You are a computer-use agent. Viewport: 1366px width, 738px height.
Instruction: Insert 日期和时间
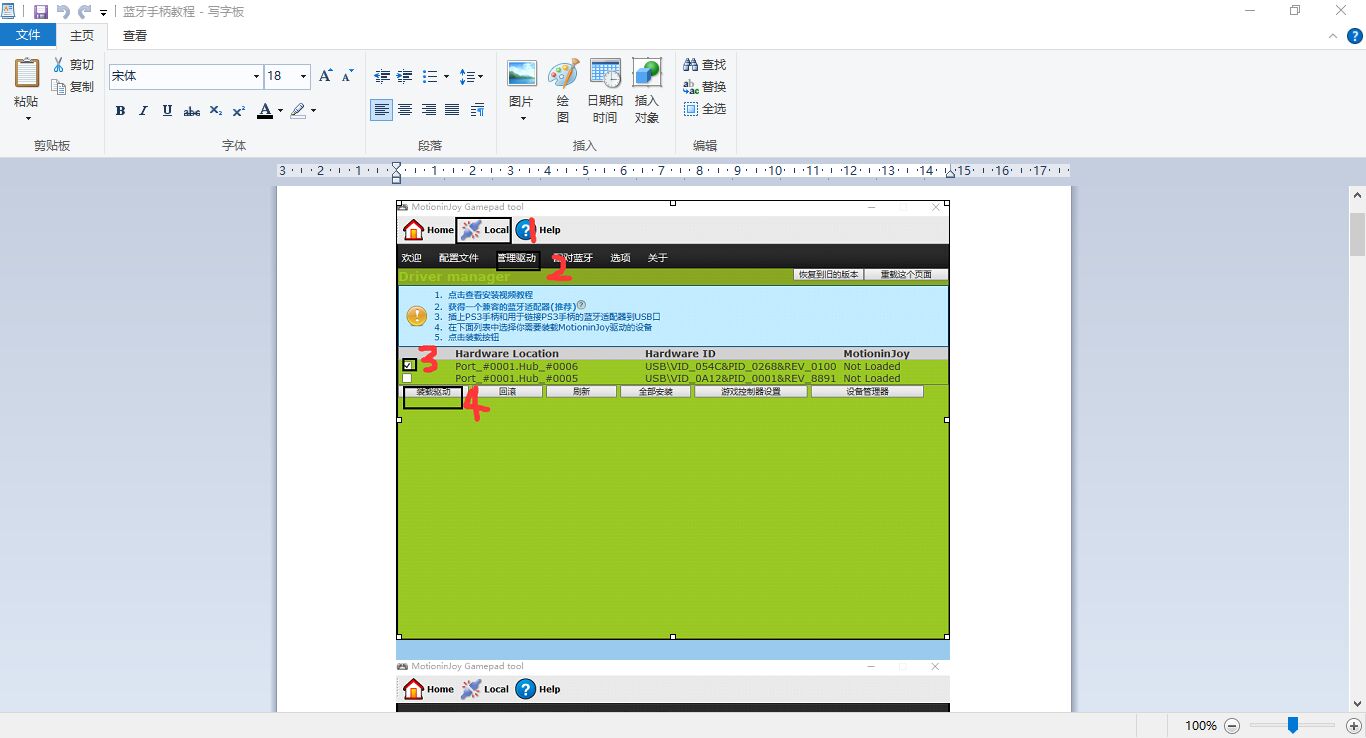coord(605,91)
